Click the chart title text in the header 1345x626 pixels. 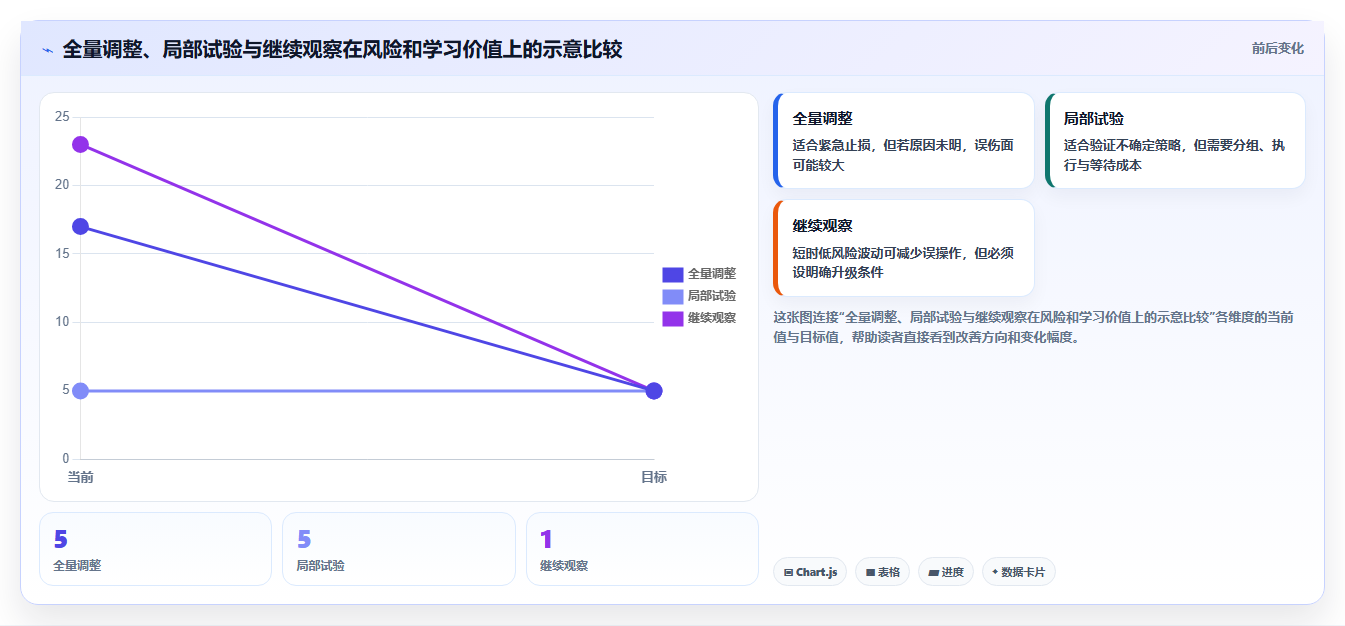(342, 50)
